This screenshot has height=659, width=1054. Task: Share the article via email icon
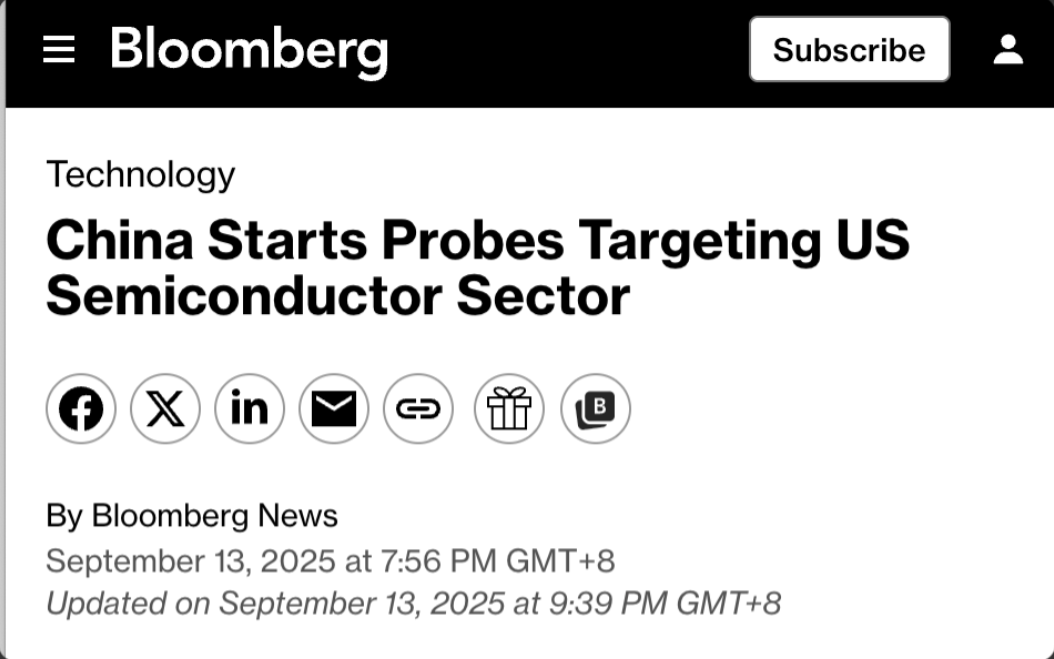click(x=334, y=409)
